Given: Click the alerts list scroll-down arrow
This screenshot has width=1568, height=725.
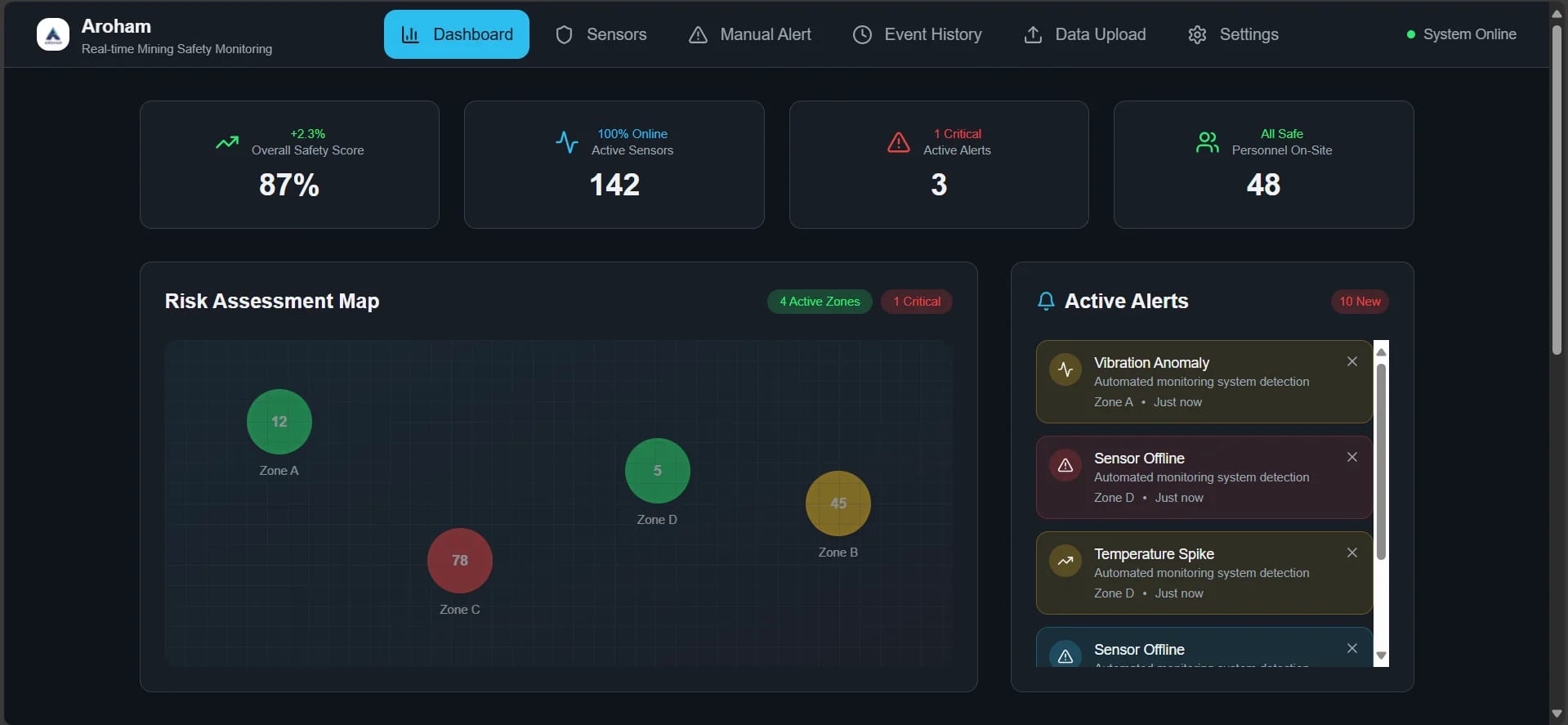Looking at the screenshot, I should (x=1382, y=656).
